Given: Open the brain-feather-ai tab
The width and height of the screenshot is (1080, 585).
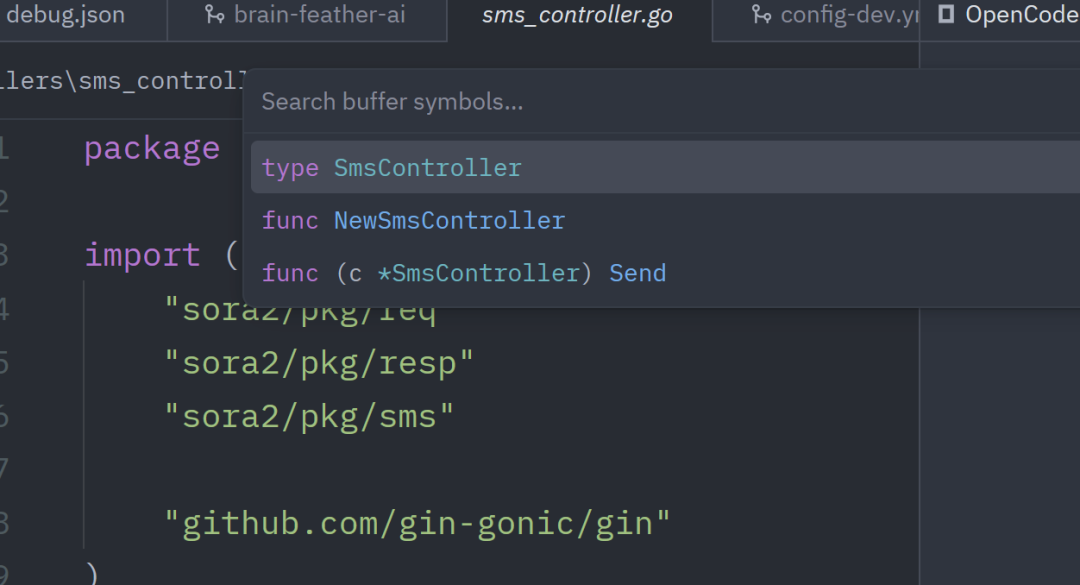Looking at the screenshot, I should point(307,14).
